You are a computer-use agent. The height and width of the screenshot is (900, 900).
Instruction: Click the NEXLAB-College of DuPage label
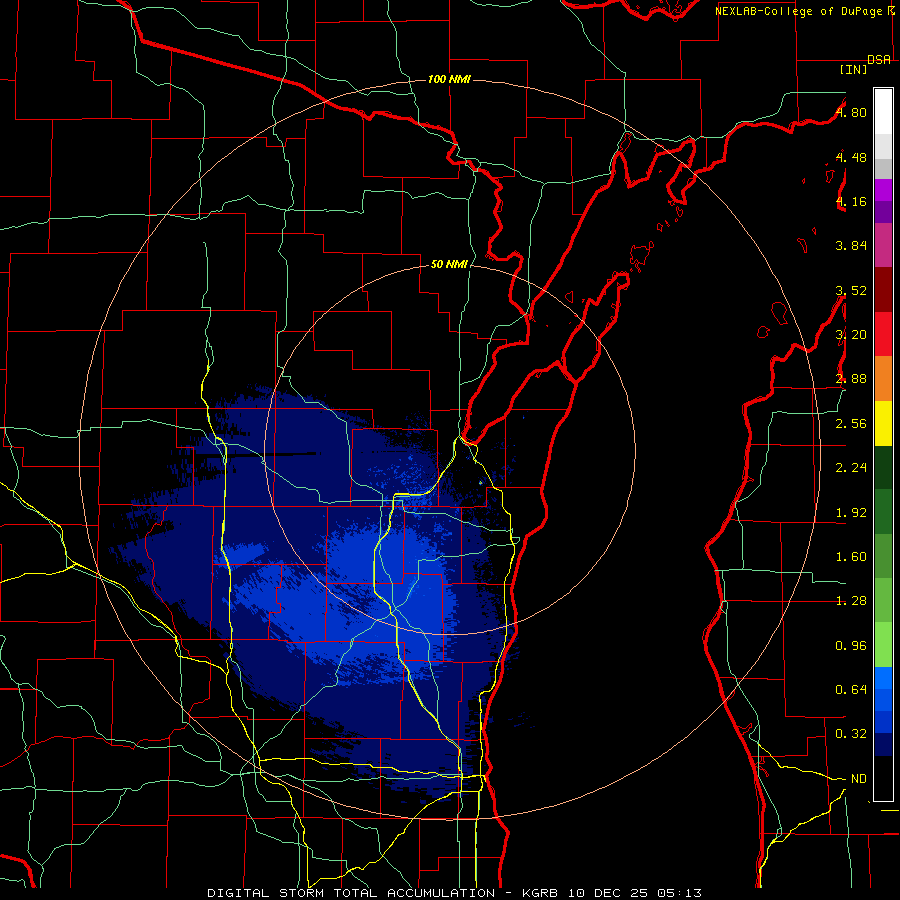(798, 11)
